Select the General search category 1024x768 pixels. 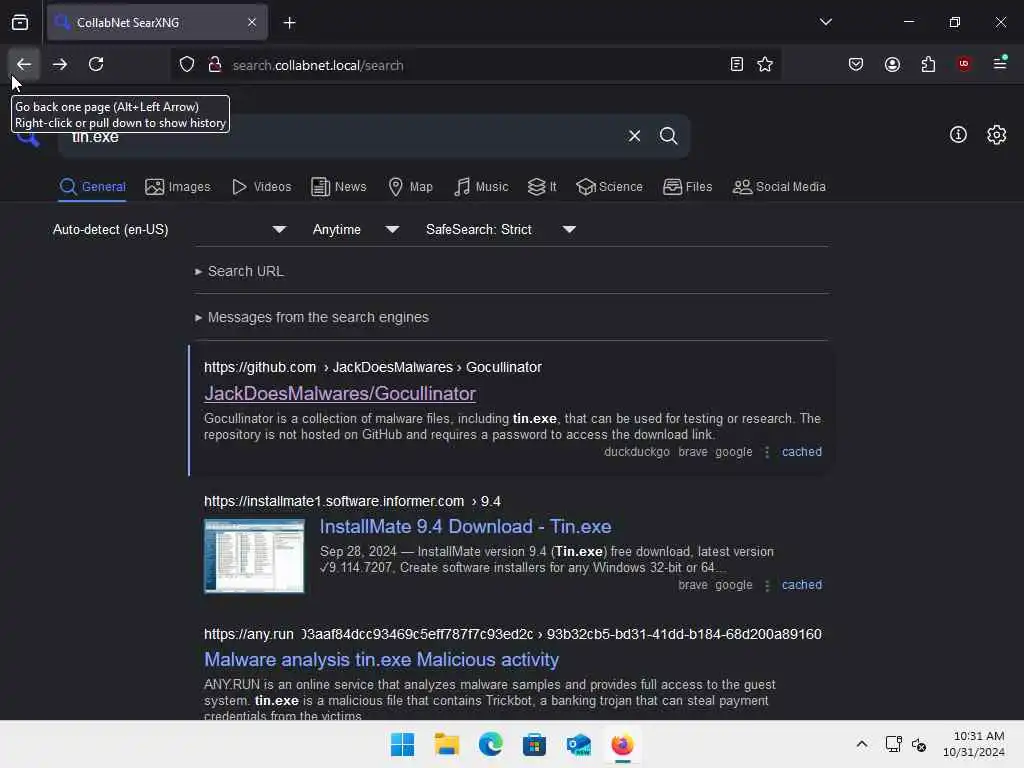tap(92, 187)
